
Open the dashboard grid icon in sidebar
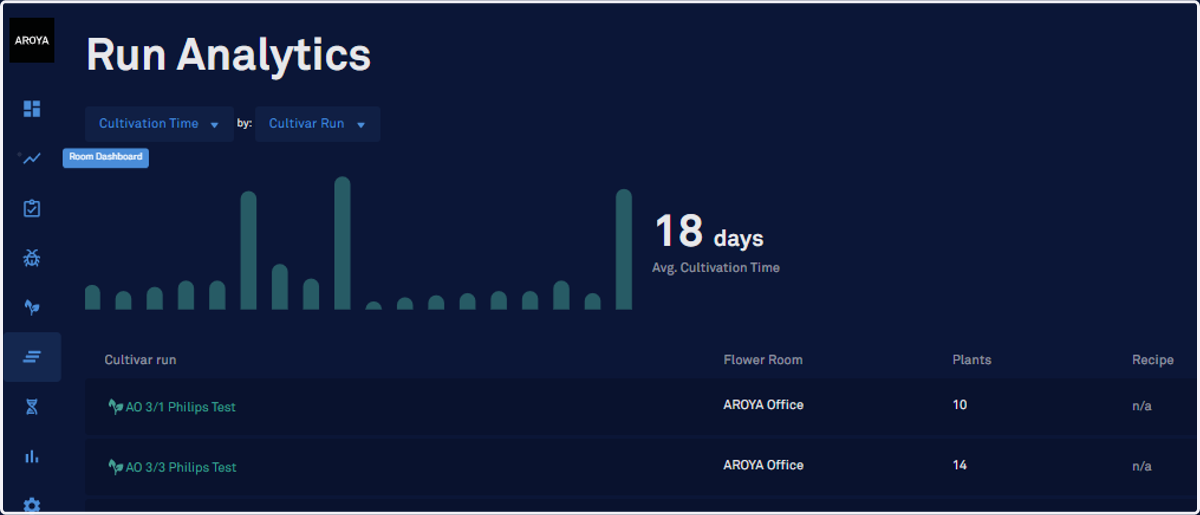coord(32,108)
